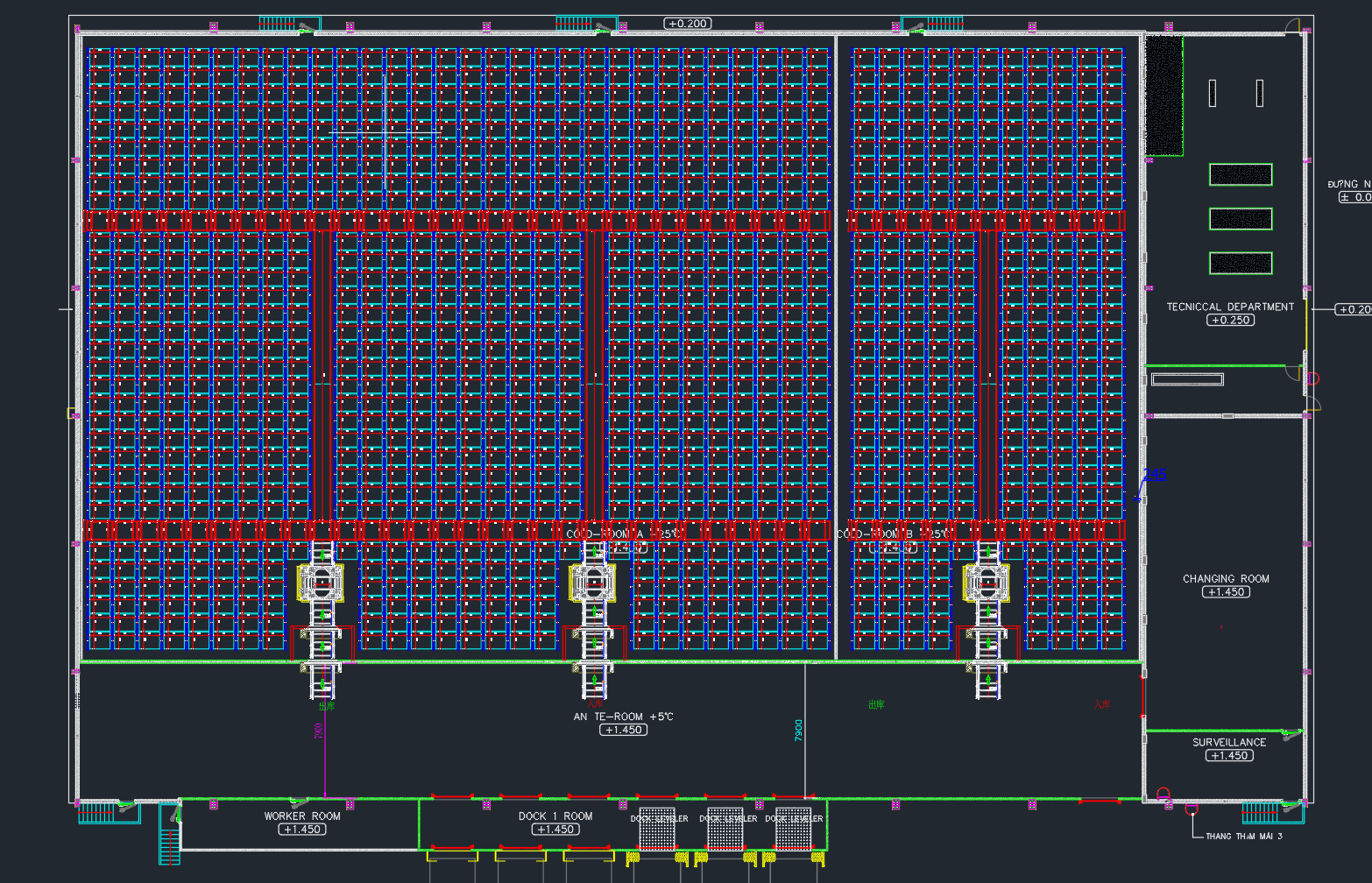Pick the magenta 7900 dimension text

tap(318, 731)
